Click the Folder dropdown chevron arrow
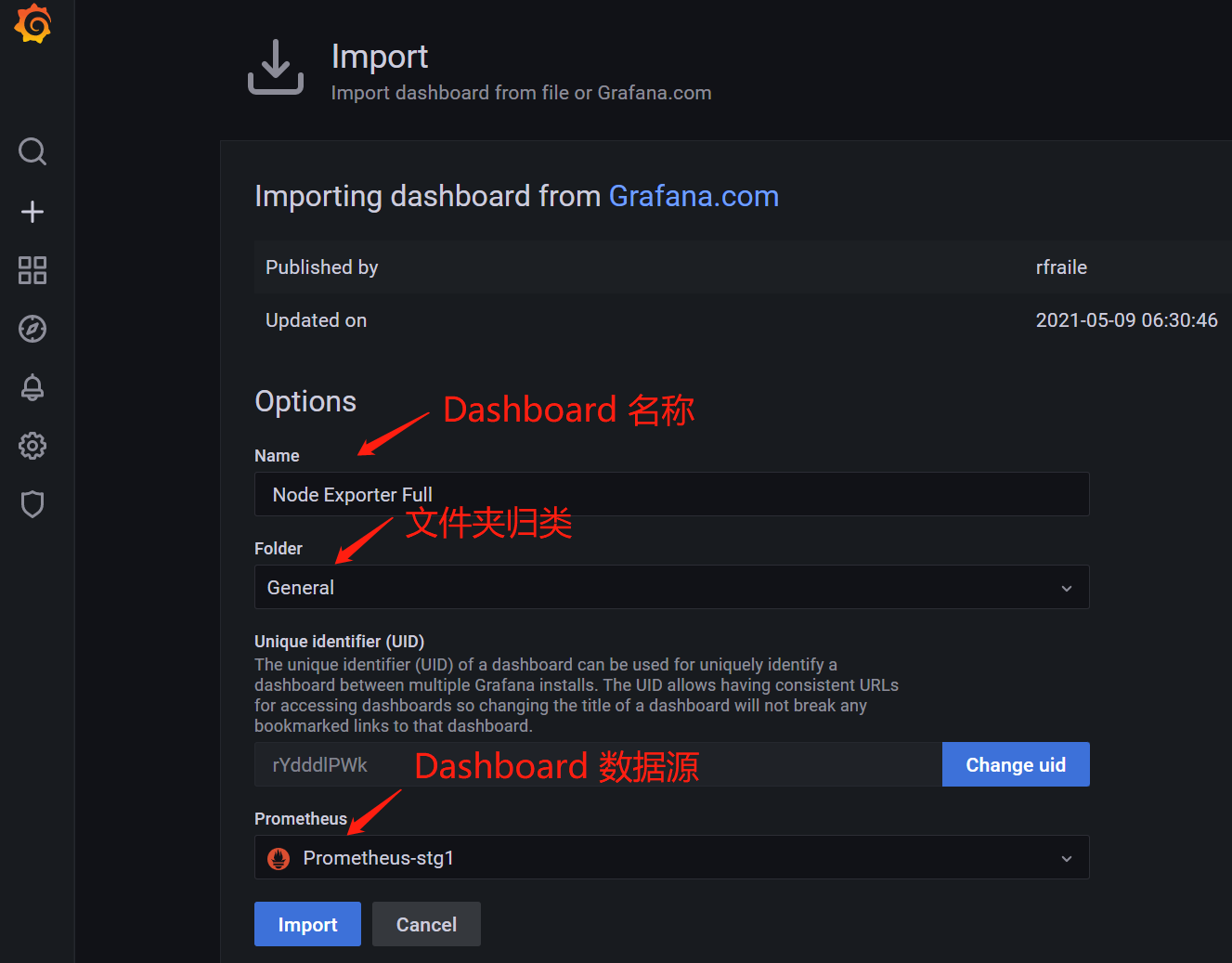This screenshot has height=963, width=1232. [1065, 587]
